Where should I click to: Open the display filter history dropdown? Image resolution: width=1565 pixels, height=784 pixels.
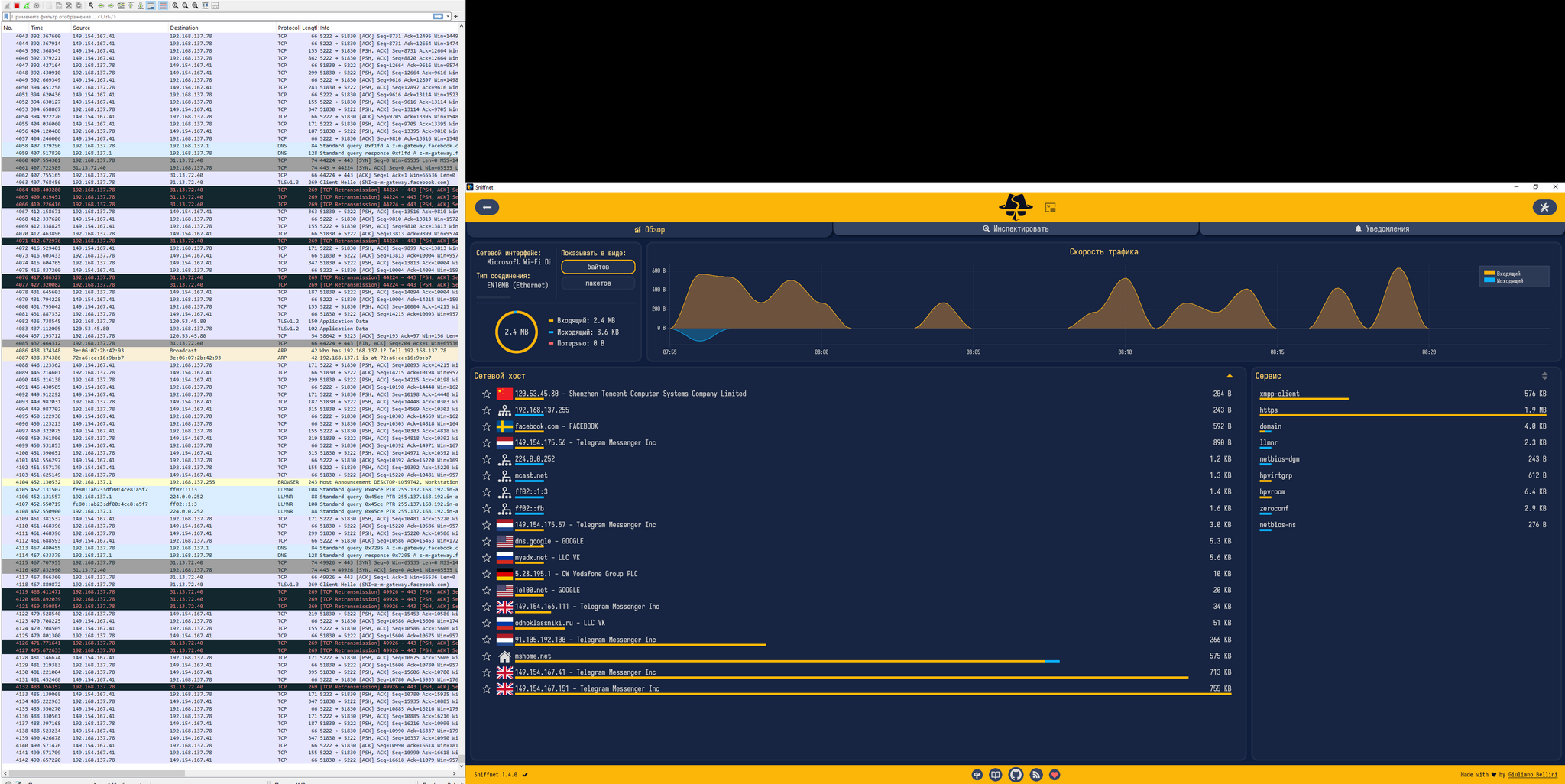(446, 16)
